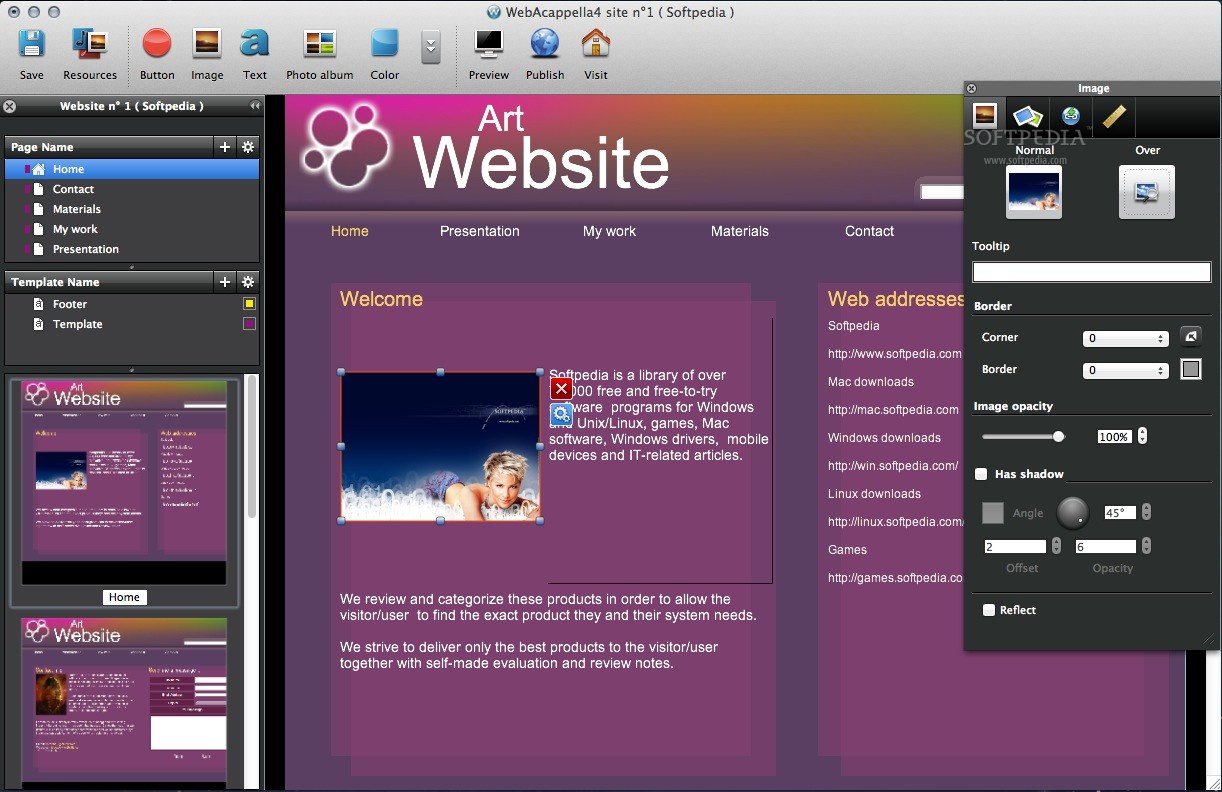This screenshot has height=792, width=1222.
Task: Select the Template item in template list
Action: [132, 324]
